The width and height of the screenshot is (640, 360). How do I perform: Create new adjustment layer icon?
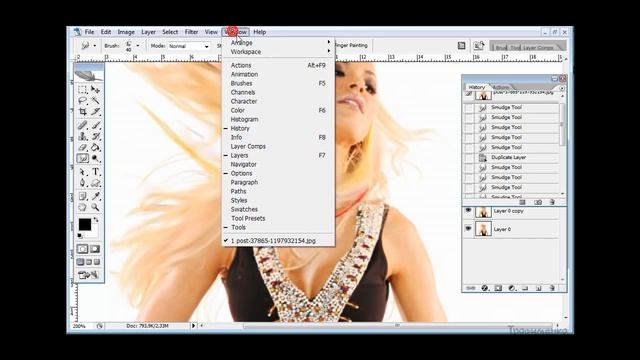tap(511, 288)
